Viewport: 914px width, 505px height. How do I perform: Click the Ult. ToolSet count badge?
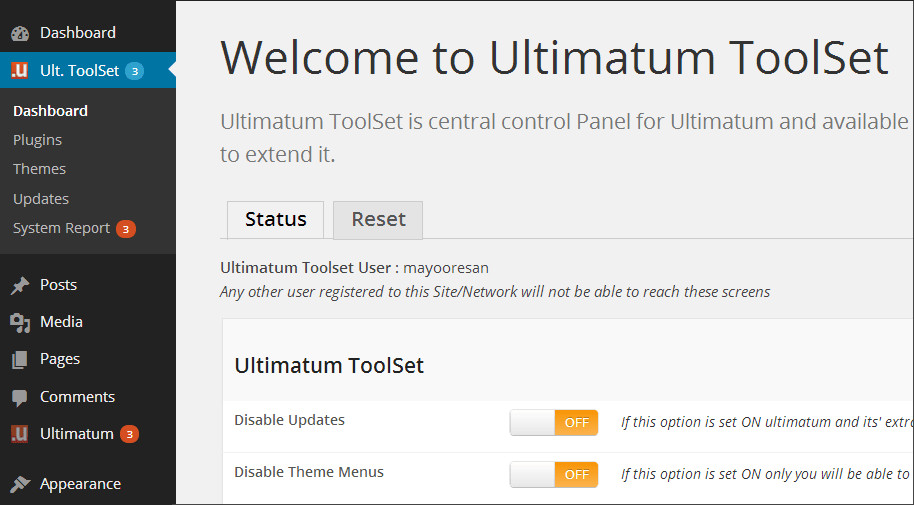[135, 71]
